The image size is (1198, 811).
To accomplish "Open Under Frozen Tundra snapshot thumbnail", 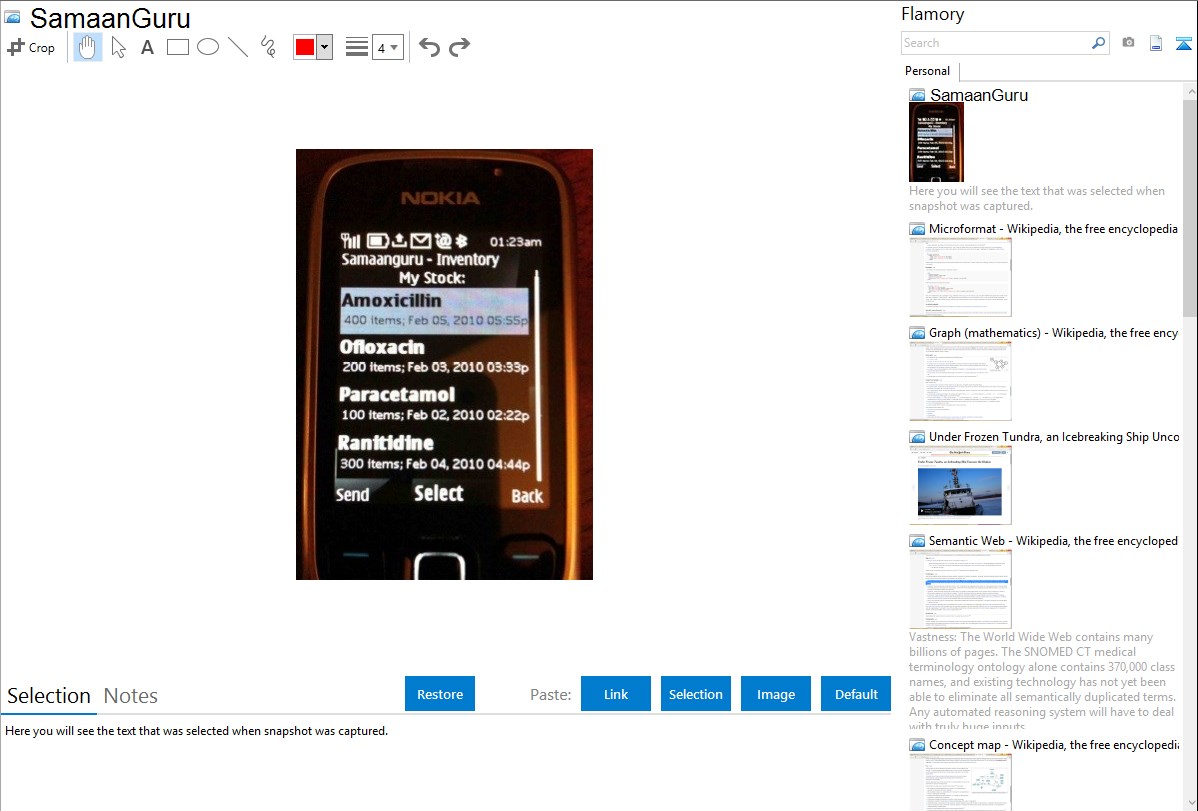I will (x=960, y=485).
